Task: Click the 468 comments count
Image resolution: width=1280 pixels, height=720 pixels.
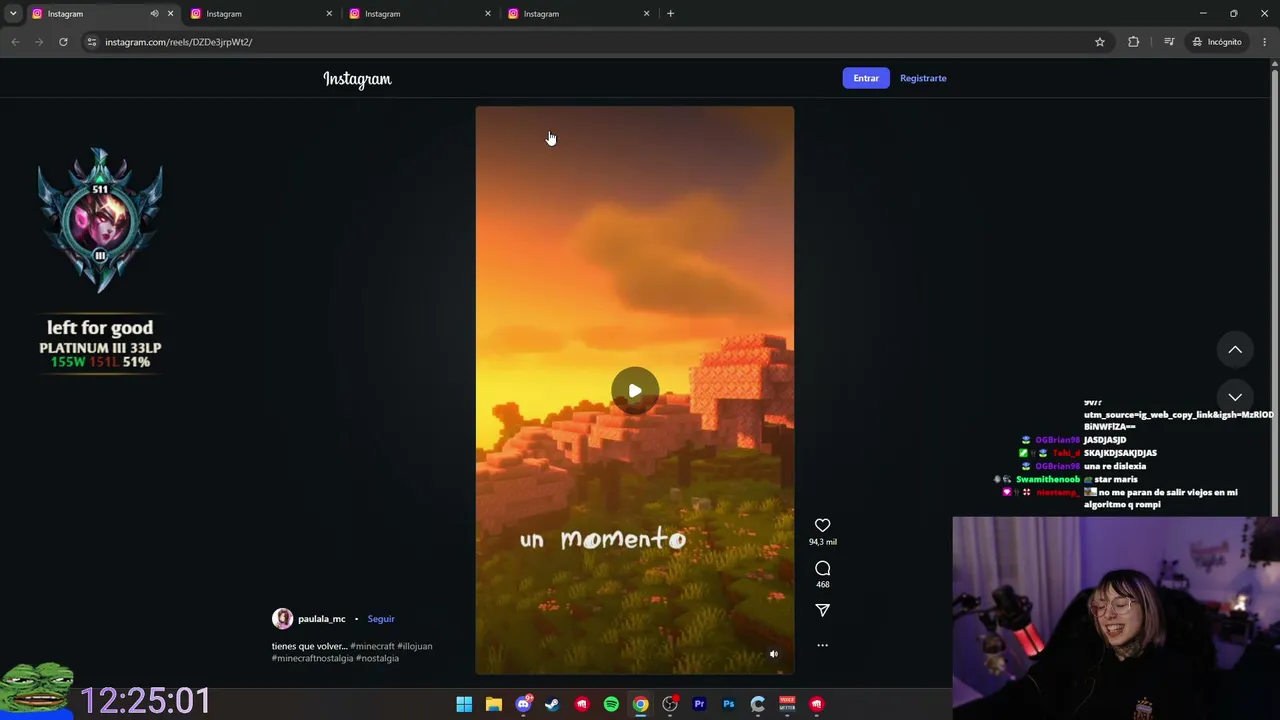Action: (x=822, y=584)
